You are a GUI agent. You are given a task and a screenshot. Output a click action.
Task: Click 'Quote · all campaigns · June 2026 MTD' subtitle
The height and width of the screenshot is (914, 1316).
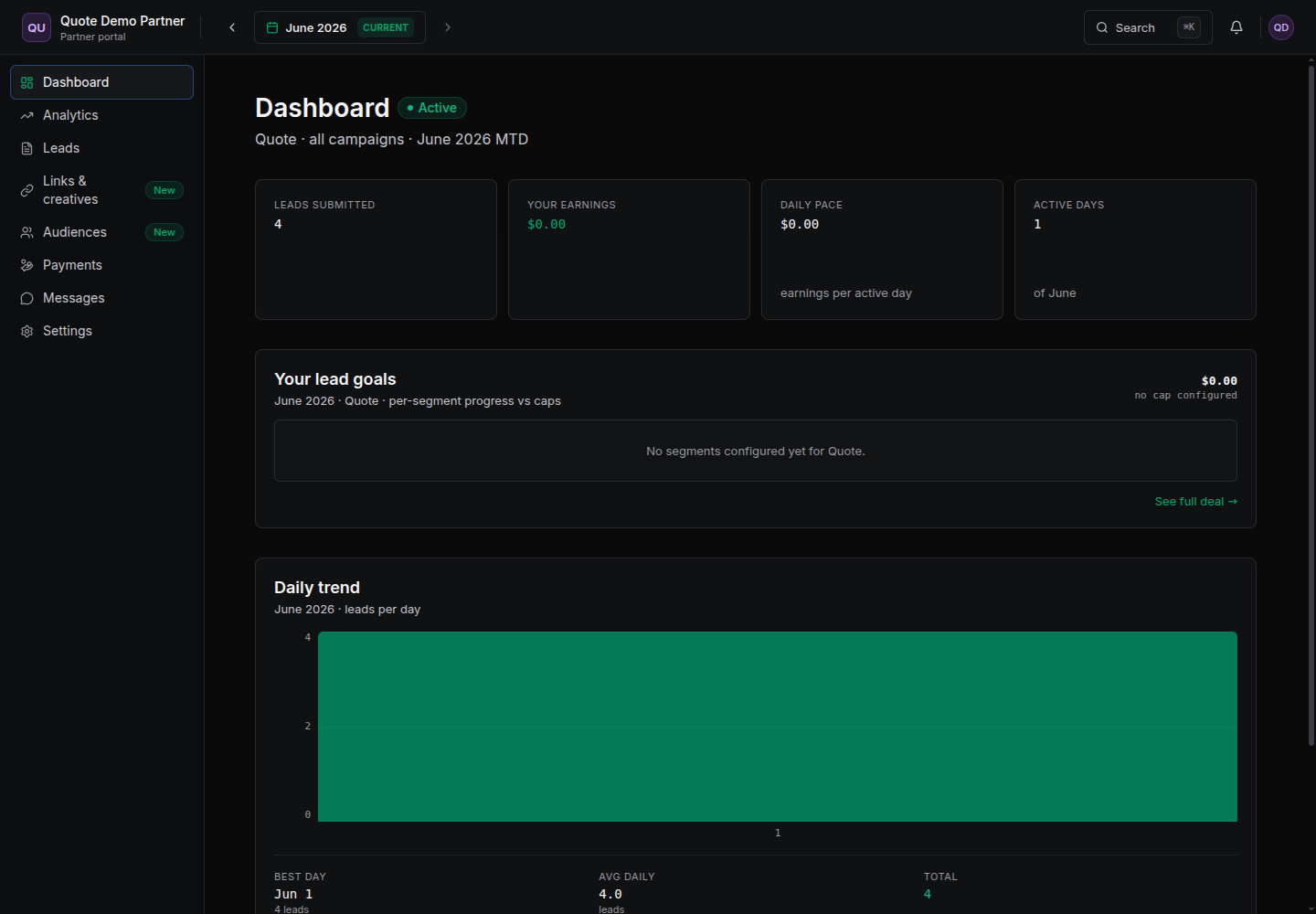coord(392,139)
